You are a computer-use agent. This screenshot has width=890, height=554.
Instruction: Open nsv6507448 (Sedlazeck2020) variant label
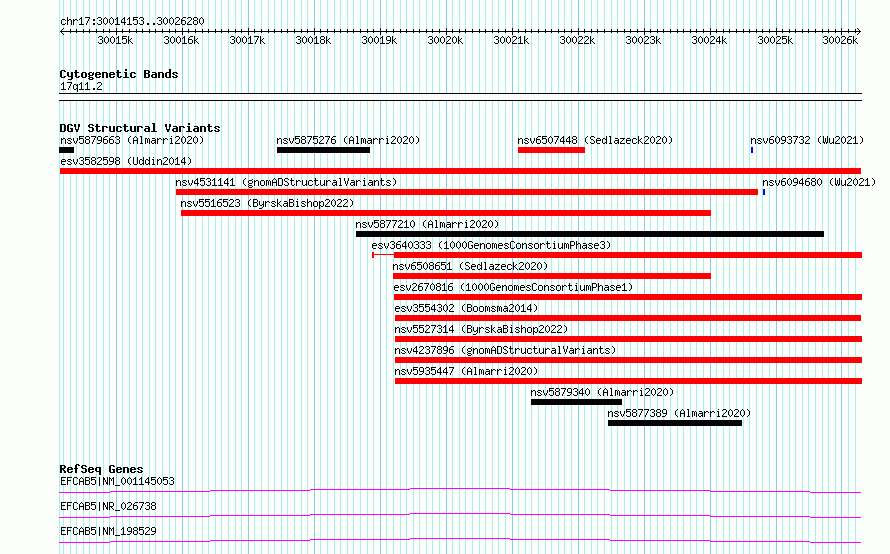[595, 140]
